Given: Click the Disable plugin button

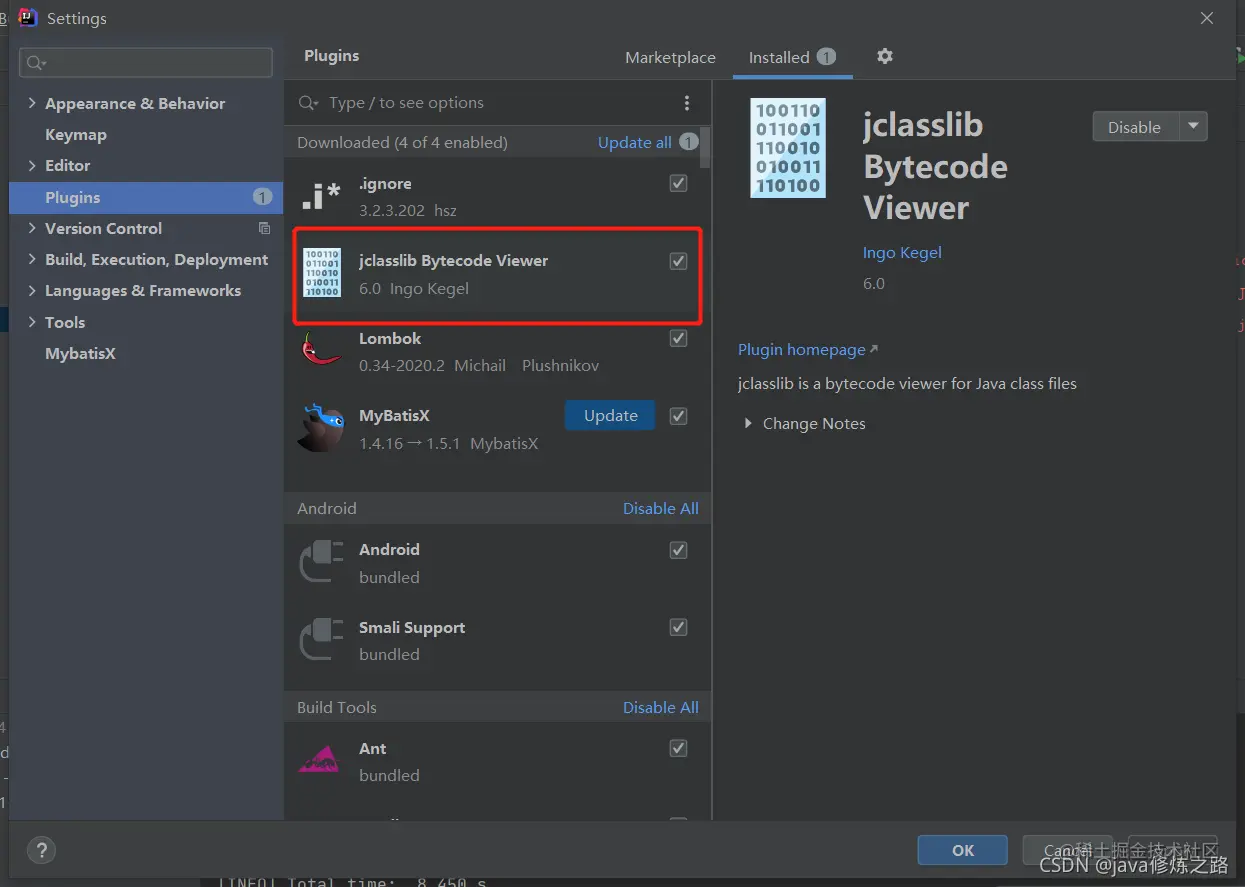Looking at the screenshot, I should click(x=1136, y=127).
